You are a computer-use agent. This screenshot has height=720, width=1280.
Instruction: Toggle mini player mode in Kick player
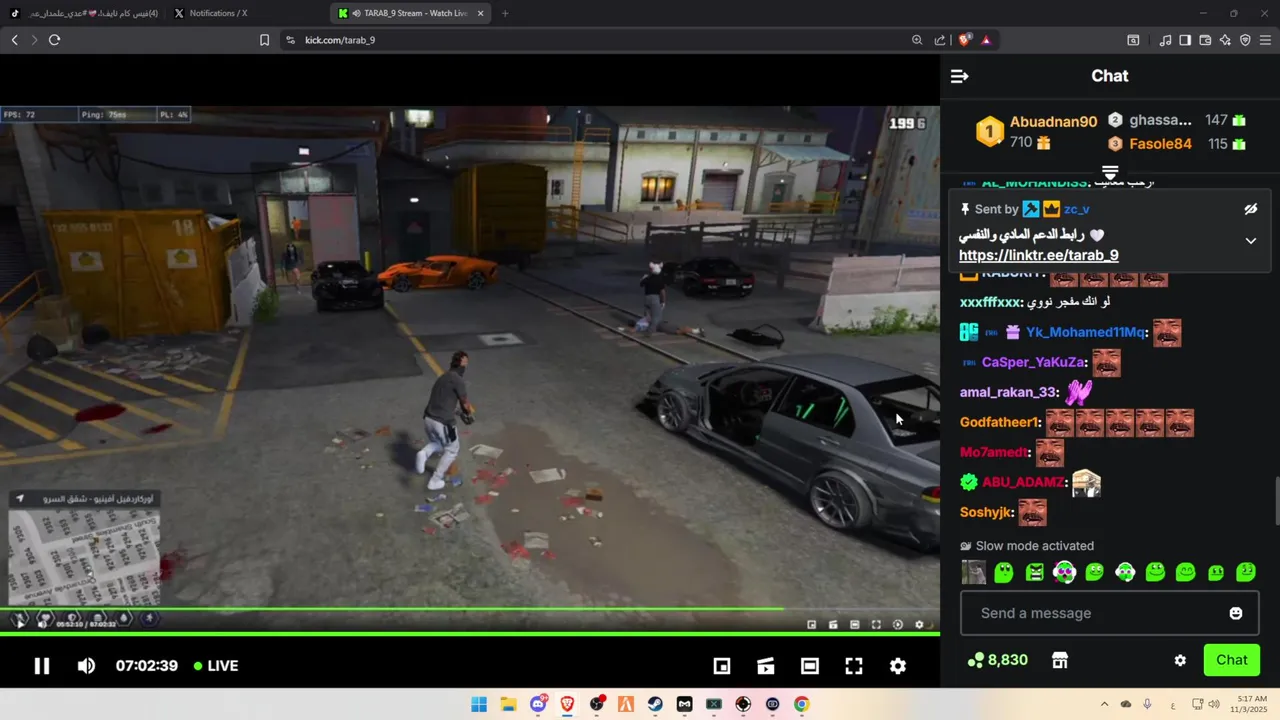pos(722,666)
